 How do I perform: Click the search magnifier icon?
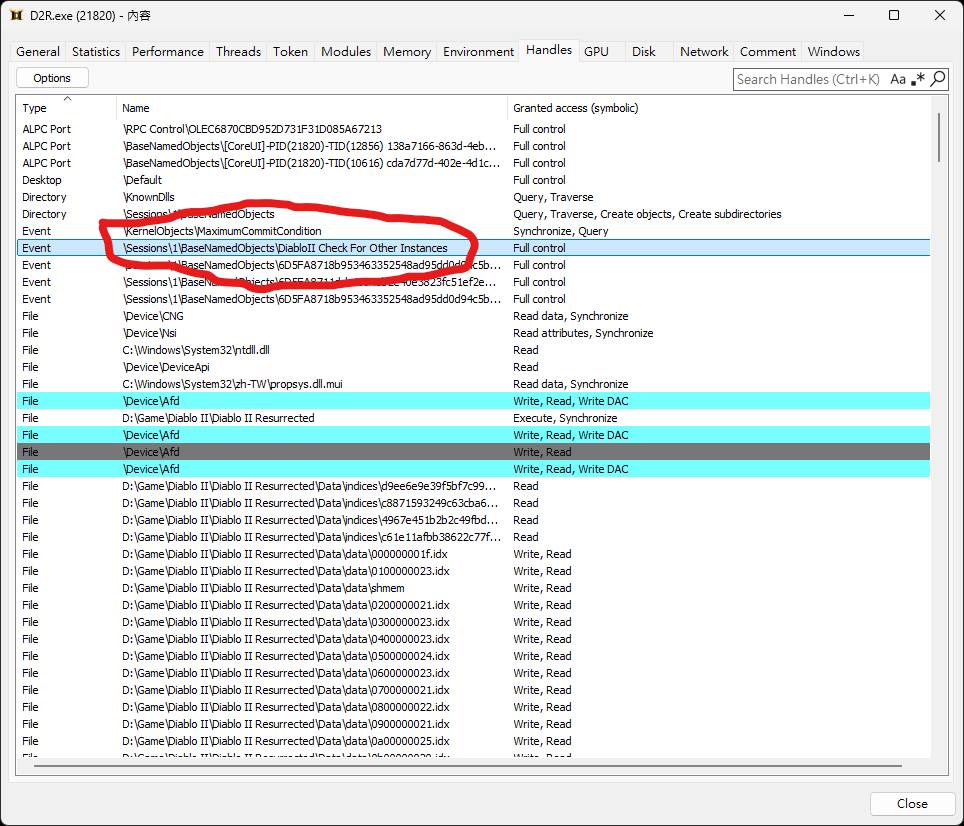pos(938,79)
